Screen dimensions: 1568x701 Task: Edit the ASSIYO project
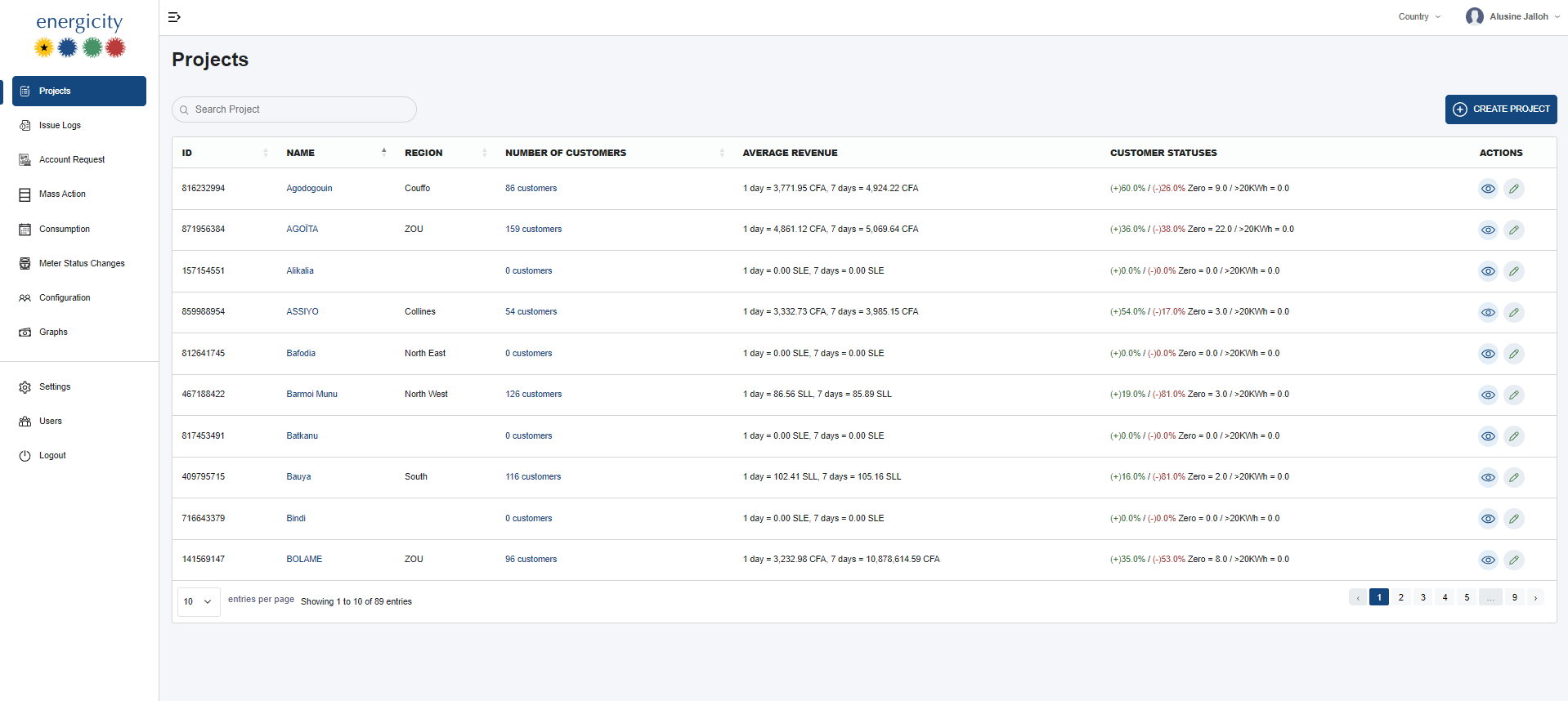(x=1514, y=312)
